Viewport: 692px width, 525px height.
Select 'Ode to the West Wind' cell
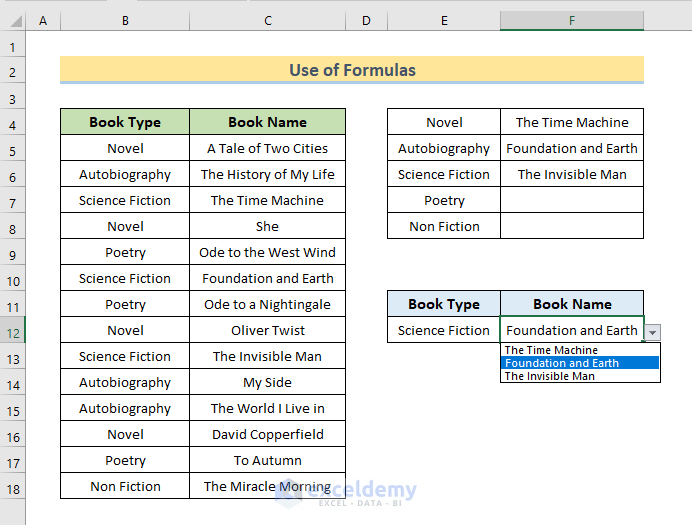pyautogui.click(x=267, y=252)
